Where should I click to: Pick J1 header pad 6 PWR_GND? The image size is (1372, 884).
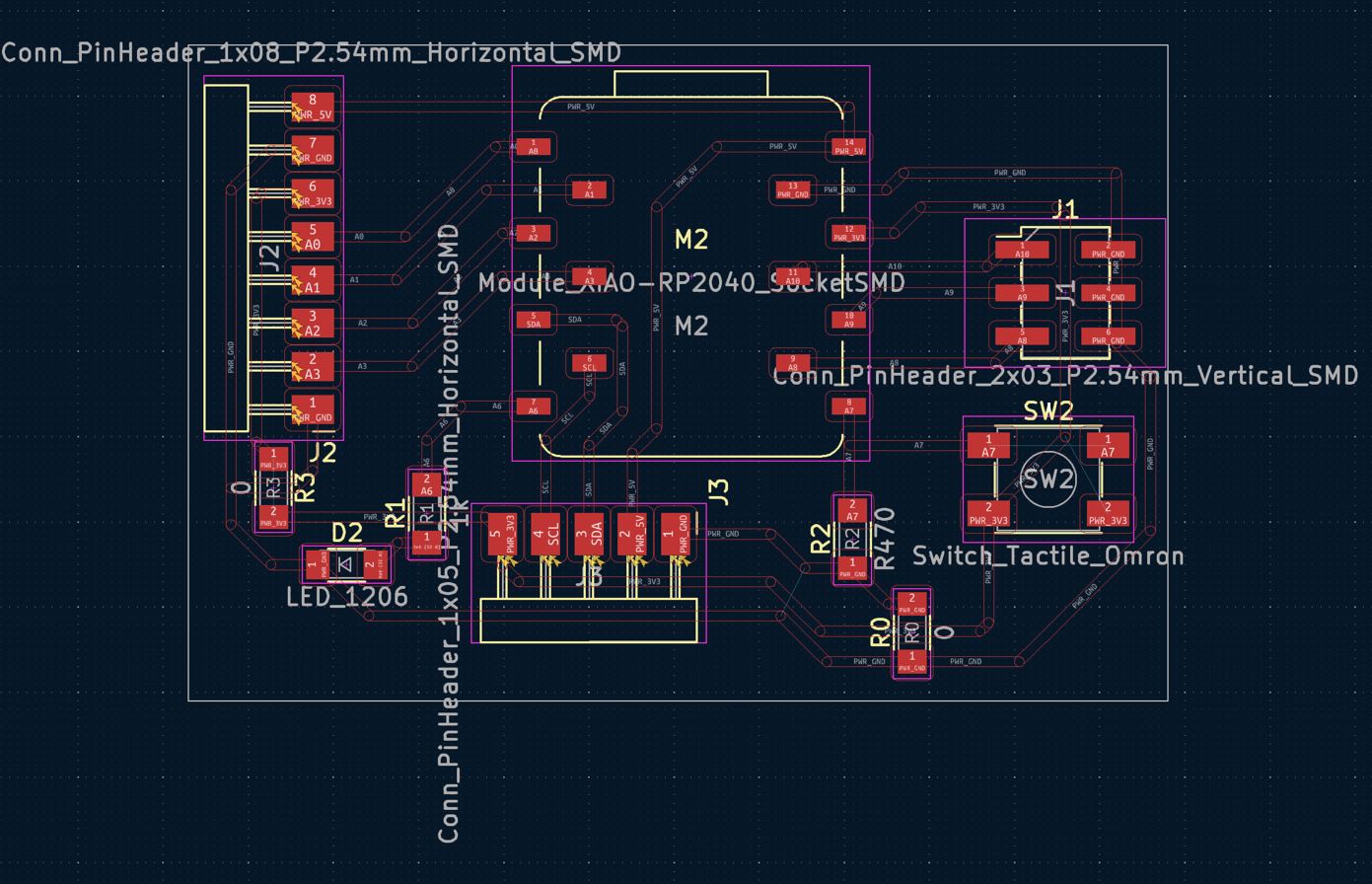click(1108, 336)
